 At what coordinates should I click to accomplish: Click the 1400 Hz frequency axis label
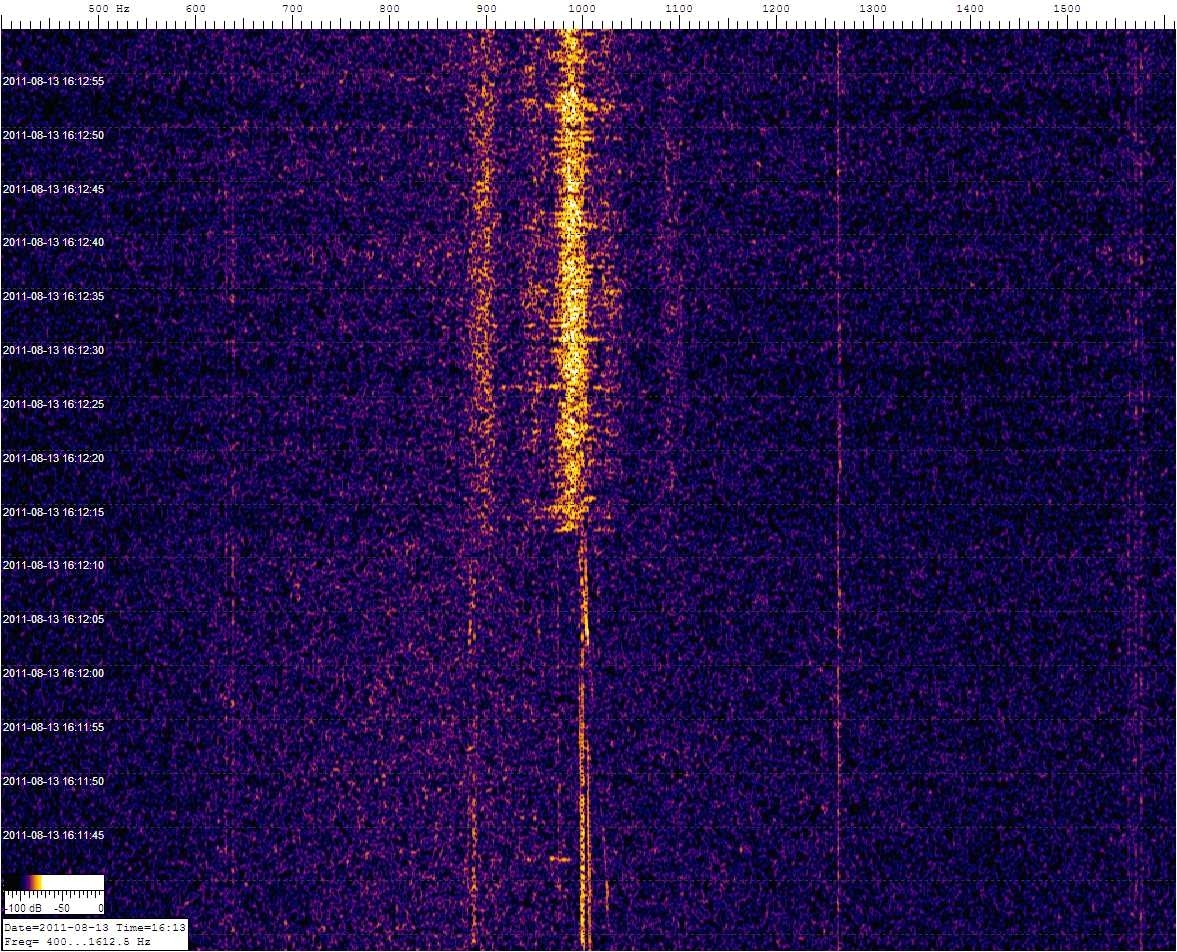pos(970,9)
